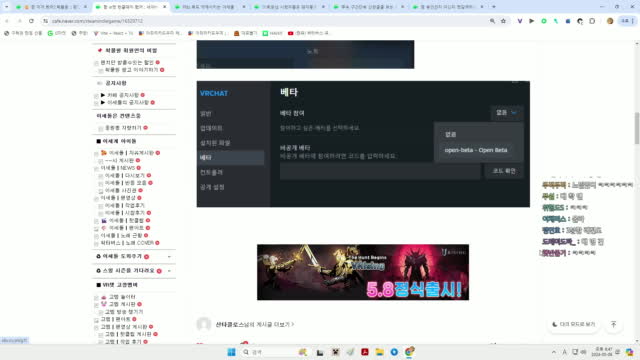Open the dark video image above the VRChat screenshot
This screenshot has width=640, height=360.
coord(305,54)
